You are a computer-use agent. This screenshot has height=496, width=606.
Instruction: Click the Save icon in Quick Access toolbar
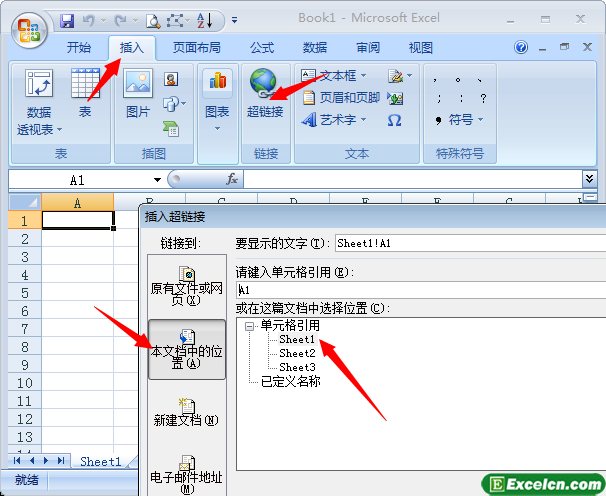point(67,20)
